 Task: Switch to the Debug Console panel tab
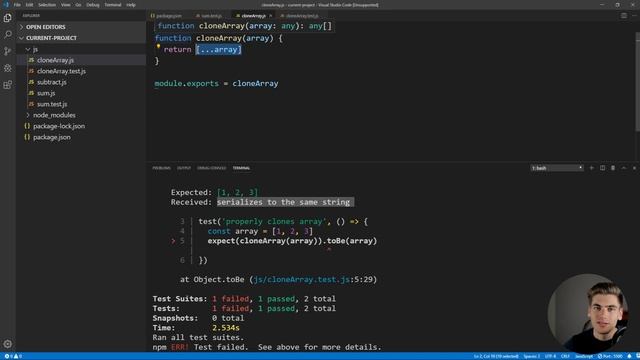(211, 168)
